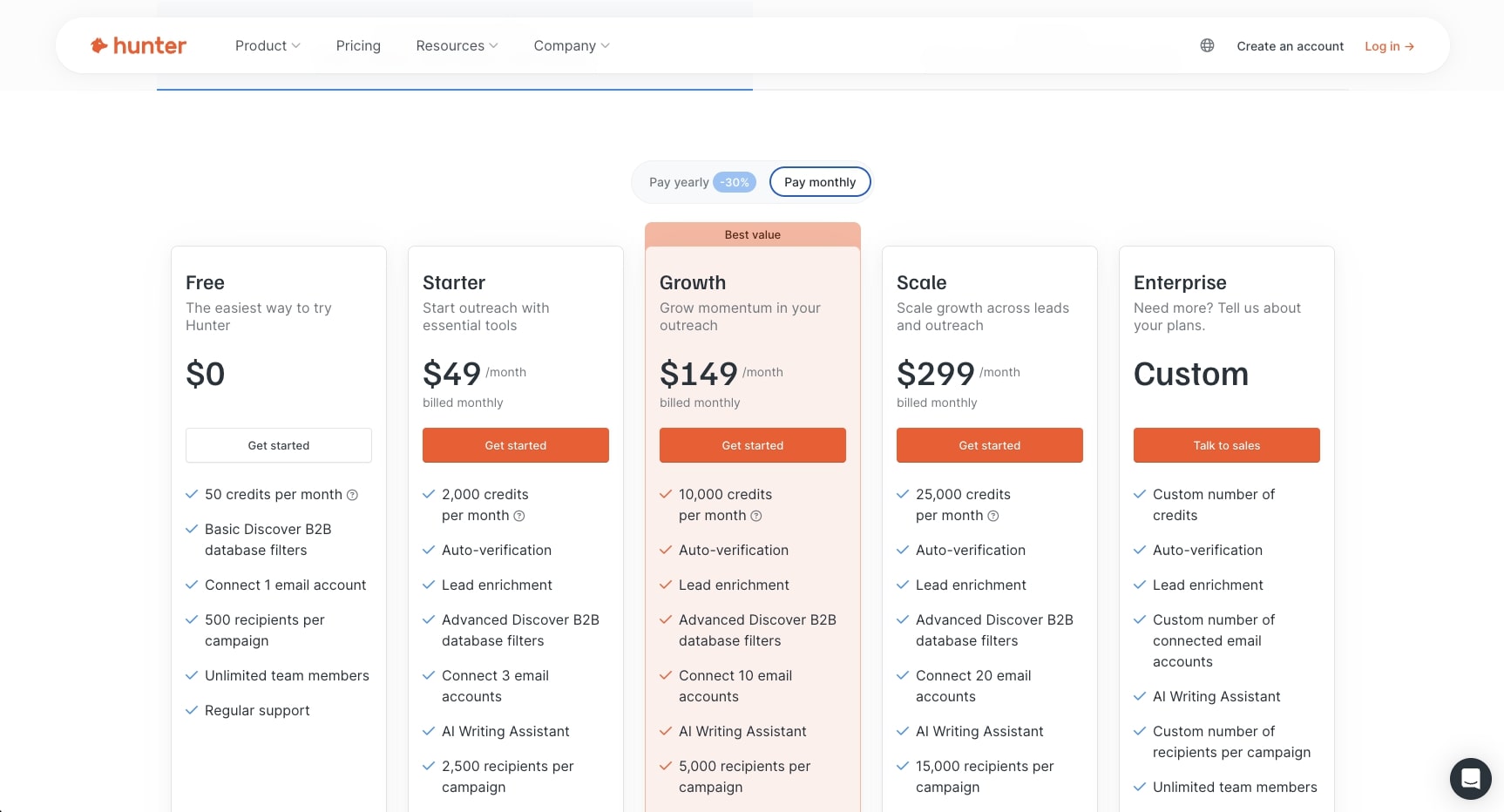The width and height of the screenshot is (1504, 812).
Task: Click 'Basic Discover B2B database filters'
Action: pos(268,539)
